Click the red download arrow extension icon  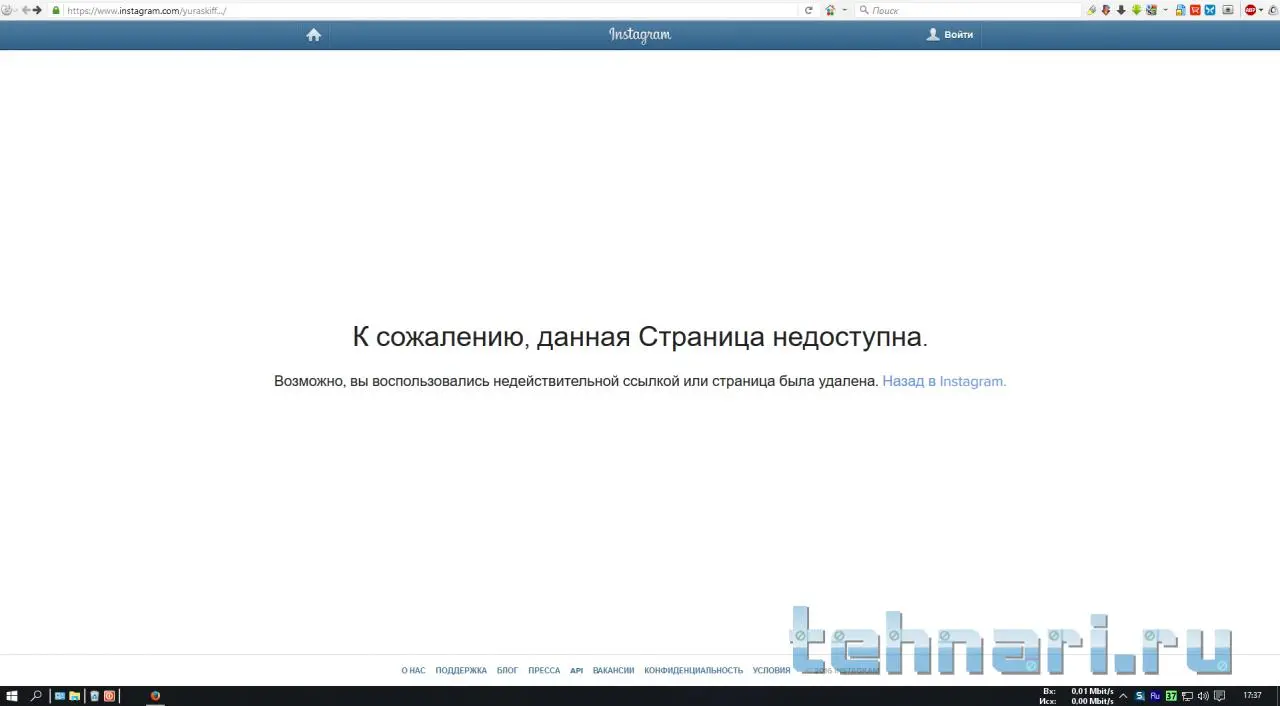coord(1106,10)
